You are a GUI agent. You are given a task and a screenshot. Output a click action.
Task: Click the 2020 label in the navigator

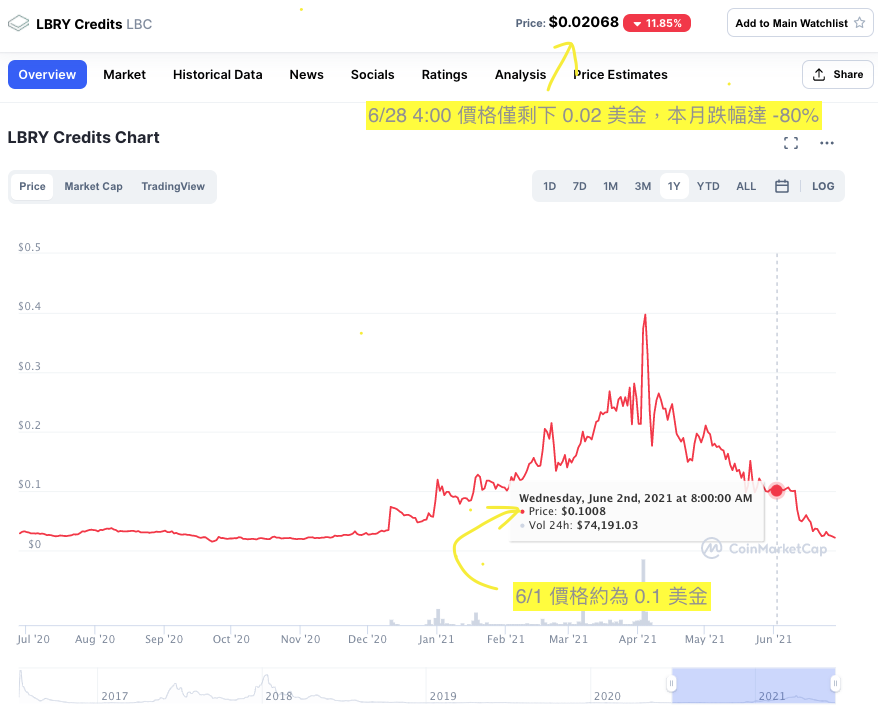click(607, 696)
